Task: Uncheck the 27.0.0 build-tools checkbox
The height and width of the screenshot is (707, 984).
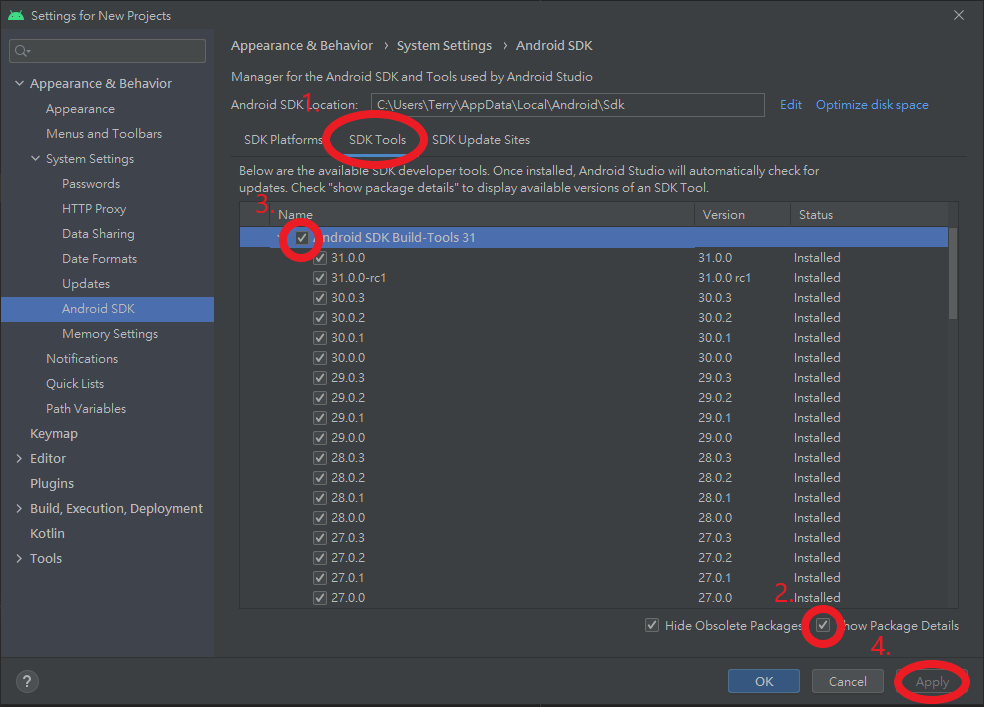Action: coord(320,598)
